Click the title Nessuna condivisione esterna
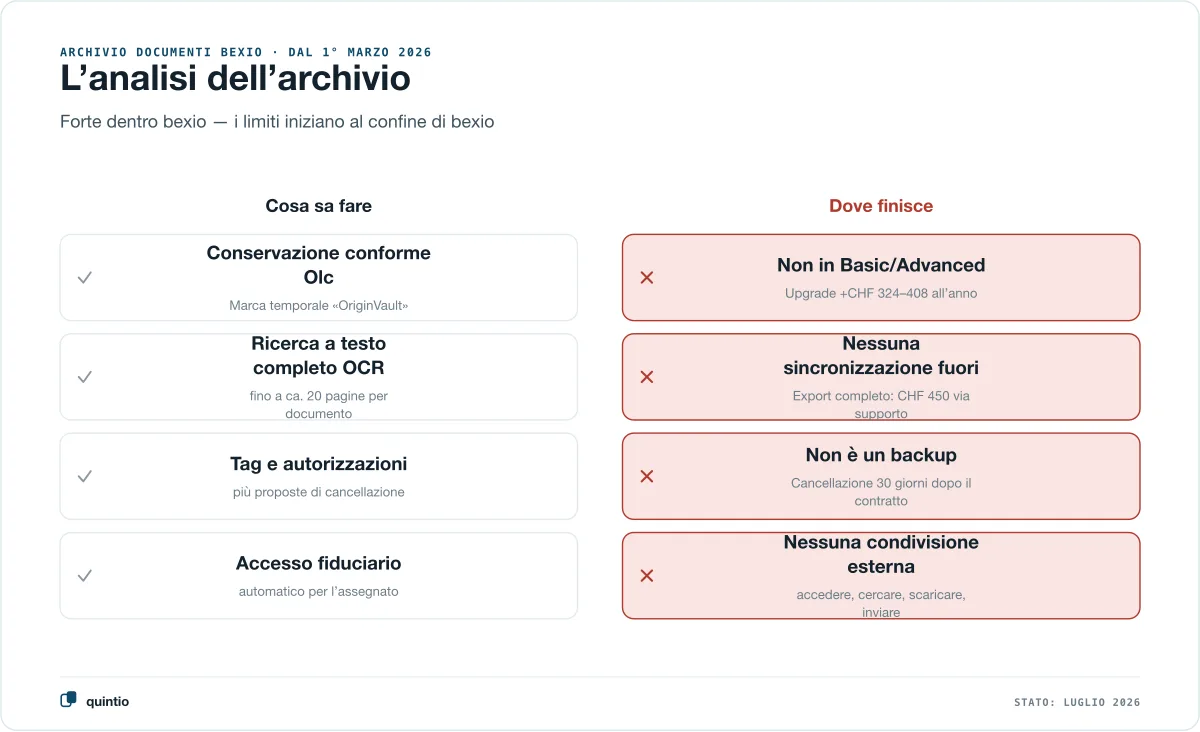 [x=881, y=554]
